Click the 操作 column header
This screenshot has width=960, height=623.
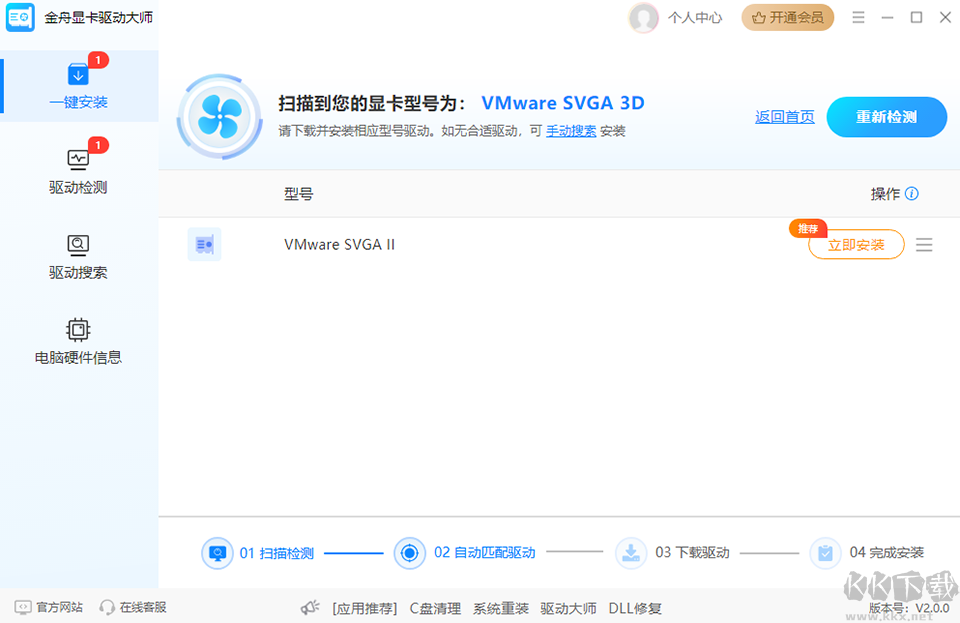(885, 194)
